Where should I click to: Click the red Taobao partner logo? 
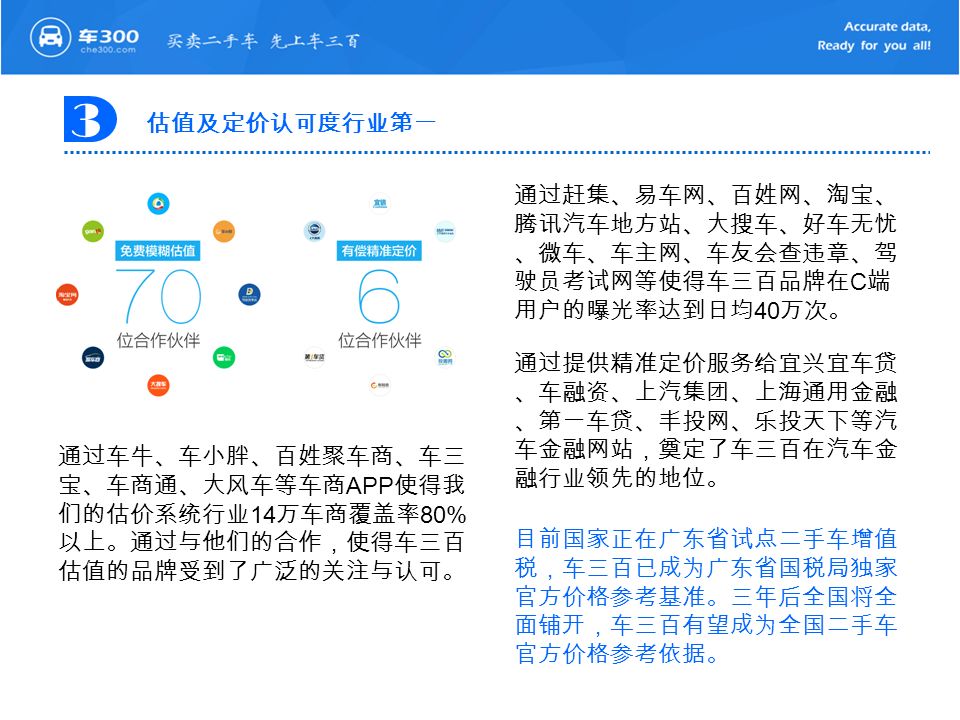point(67,295)
